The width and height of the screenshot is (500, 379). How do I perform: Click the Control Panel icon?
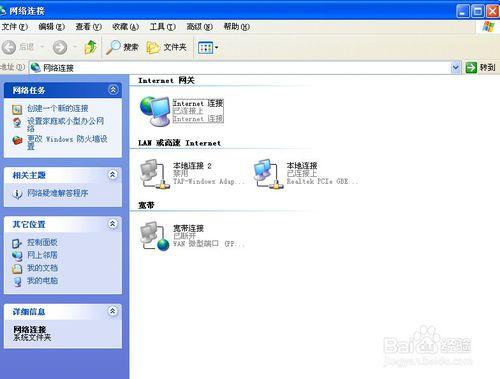point(17,243)
